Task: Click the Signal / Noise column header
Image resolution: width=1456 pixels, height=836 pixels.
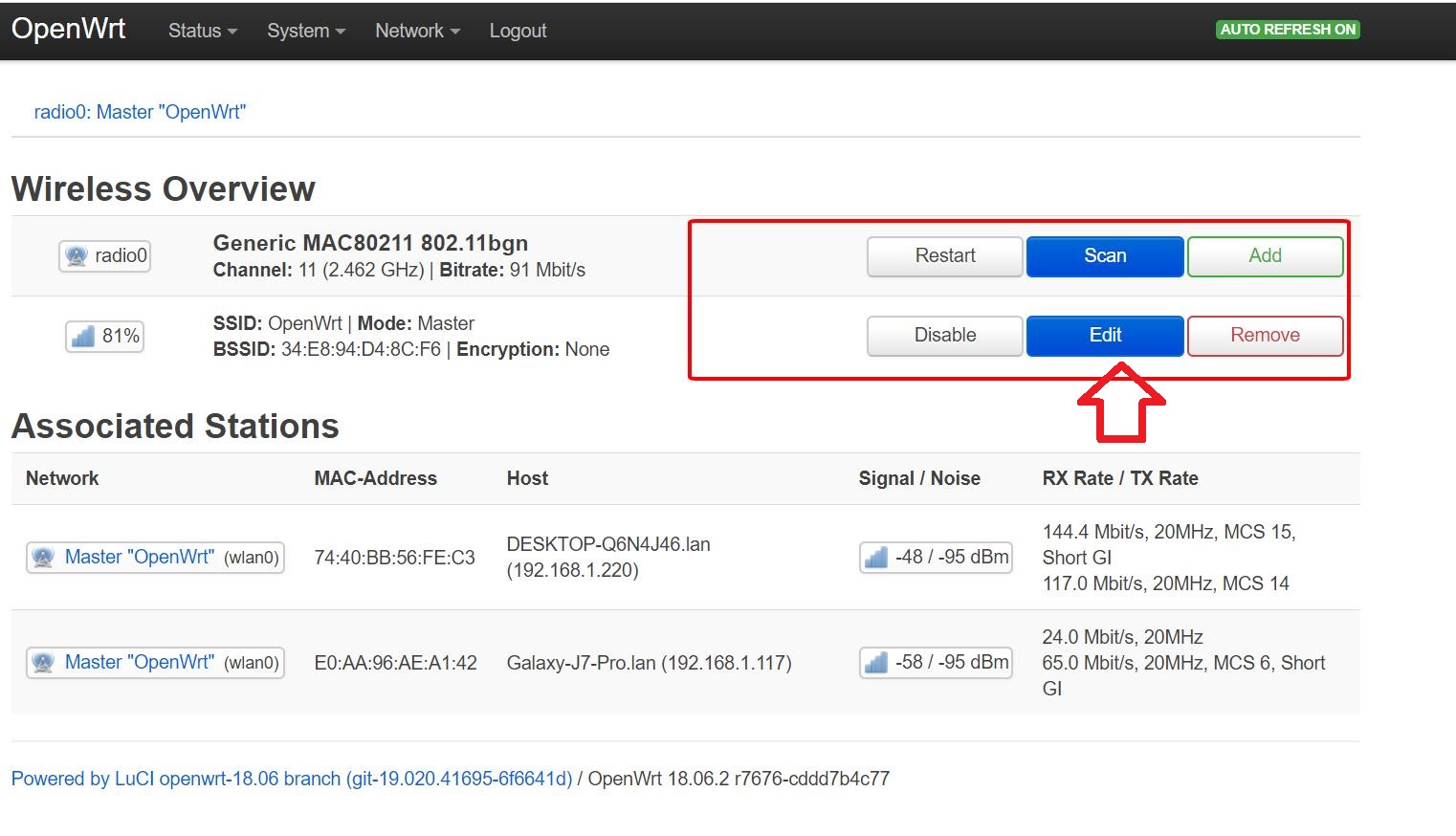Action: 919,478
